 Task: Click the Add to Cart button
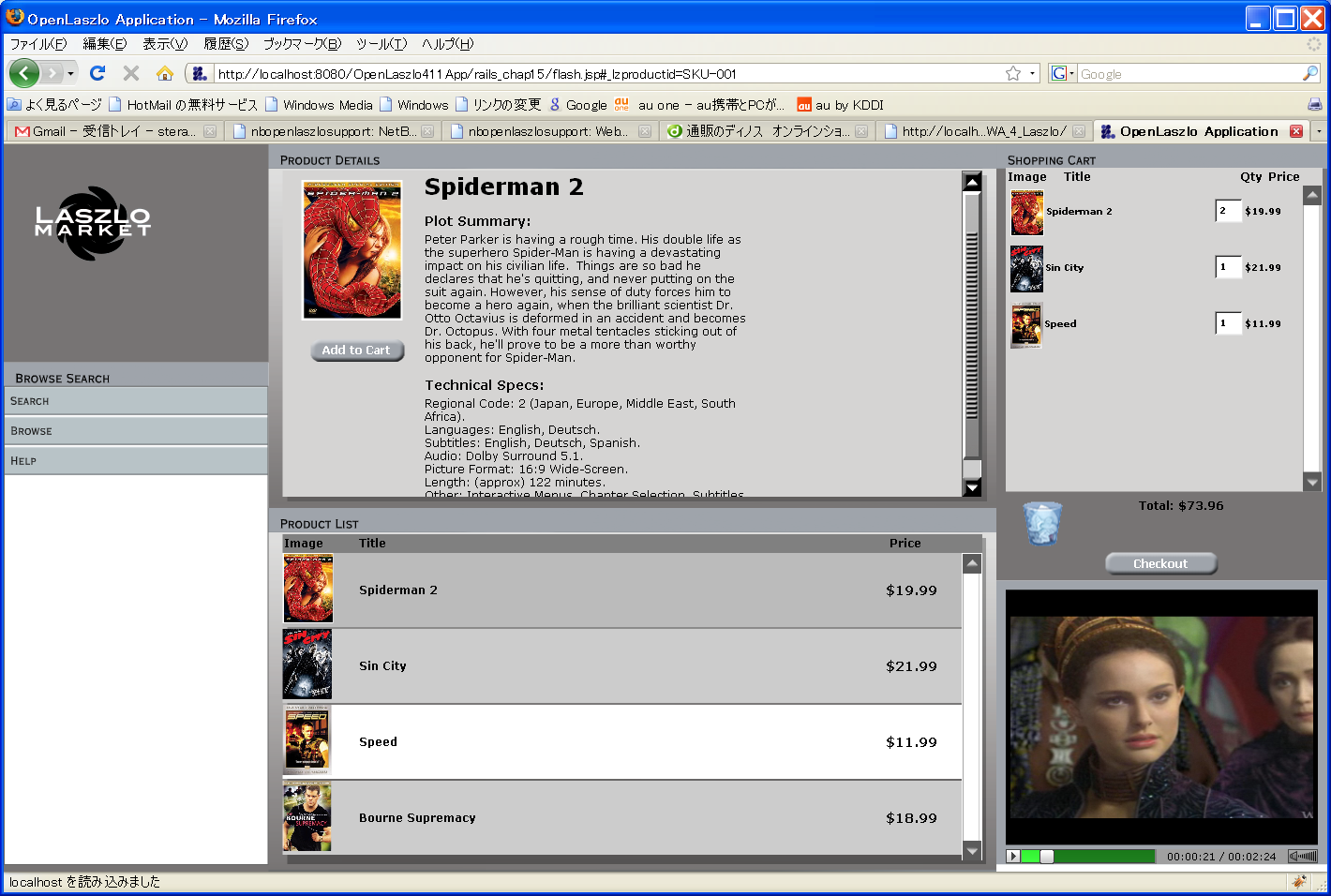(x=356, y=351)
